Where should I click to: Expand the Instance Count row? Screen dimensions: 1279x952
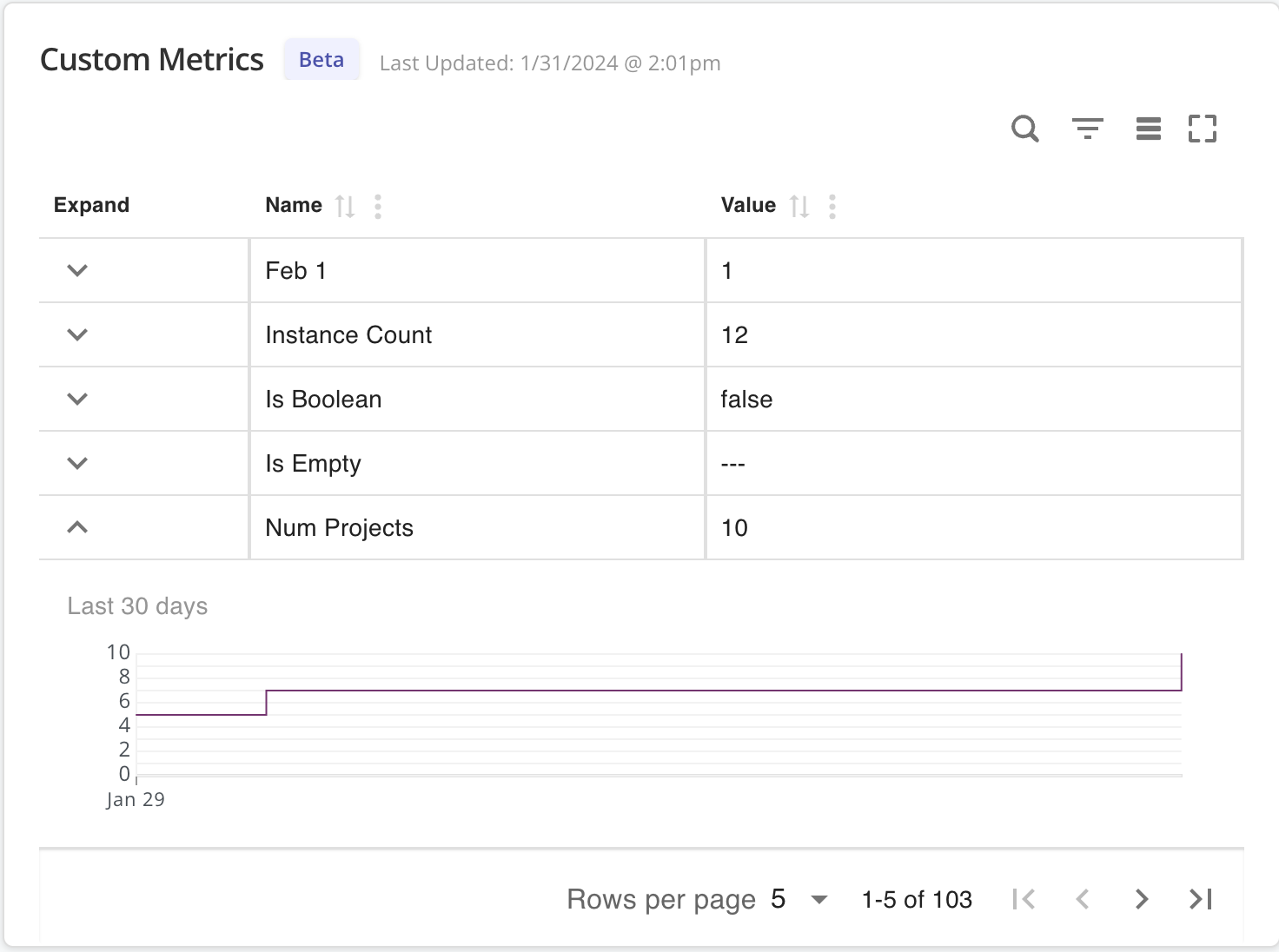click(76, 334)
